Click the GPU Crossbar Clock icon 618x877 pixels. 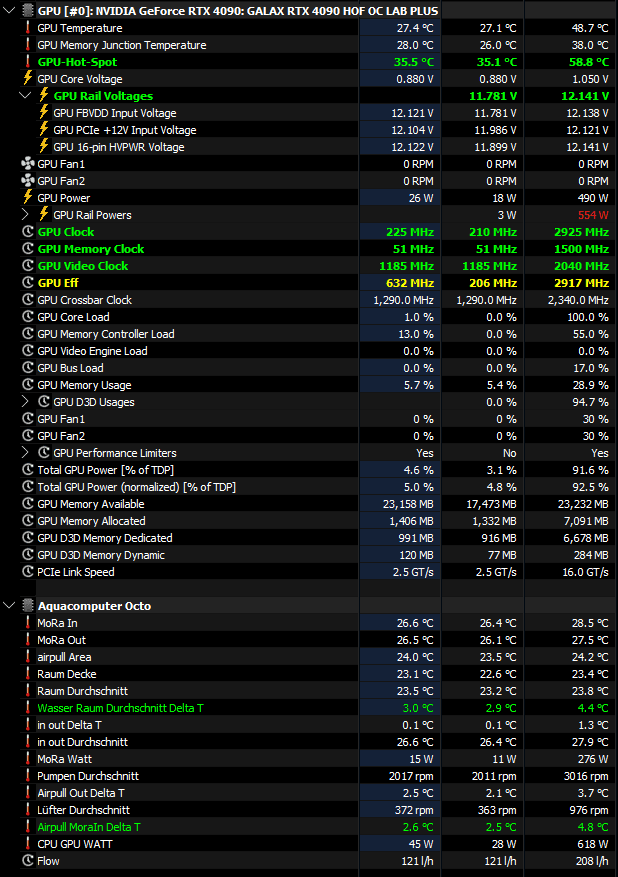(x=27, y=299)
